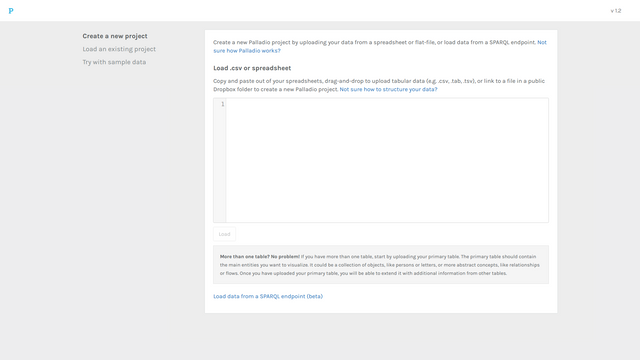Click the Load button
The height and width of the screenshot is (360, 640).
(x=224, y=234)
